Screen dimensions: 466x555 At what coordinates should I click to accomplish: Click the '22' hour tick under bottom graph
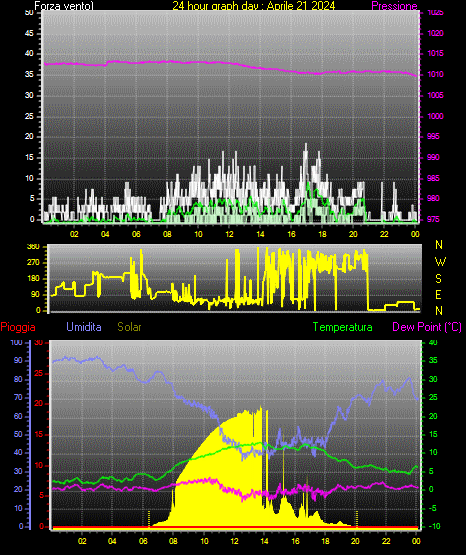tap(386, 541)
